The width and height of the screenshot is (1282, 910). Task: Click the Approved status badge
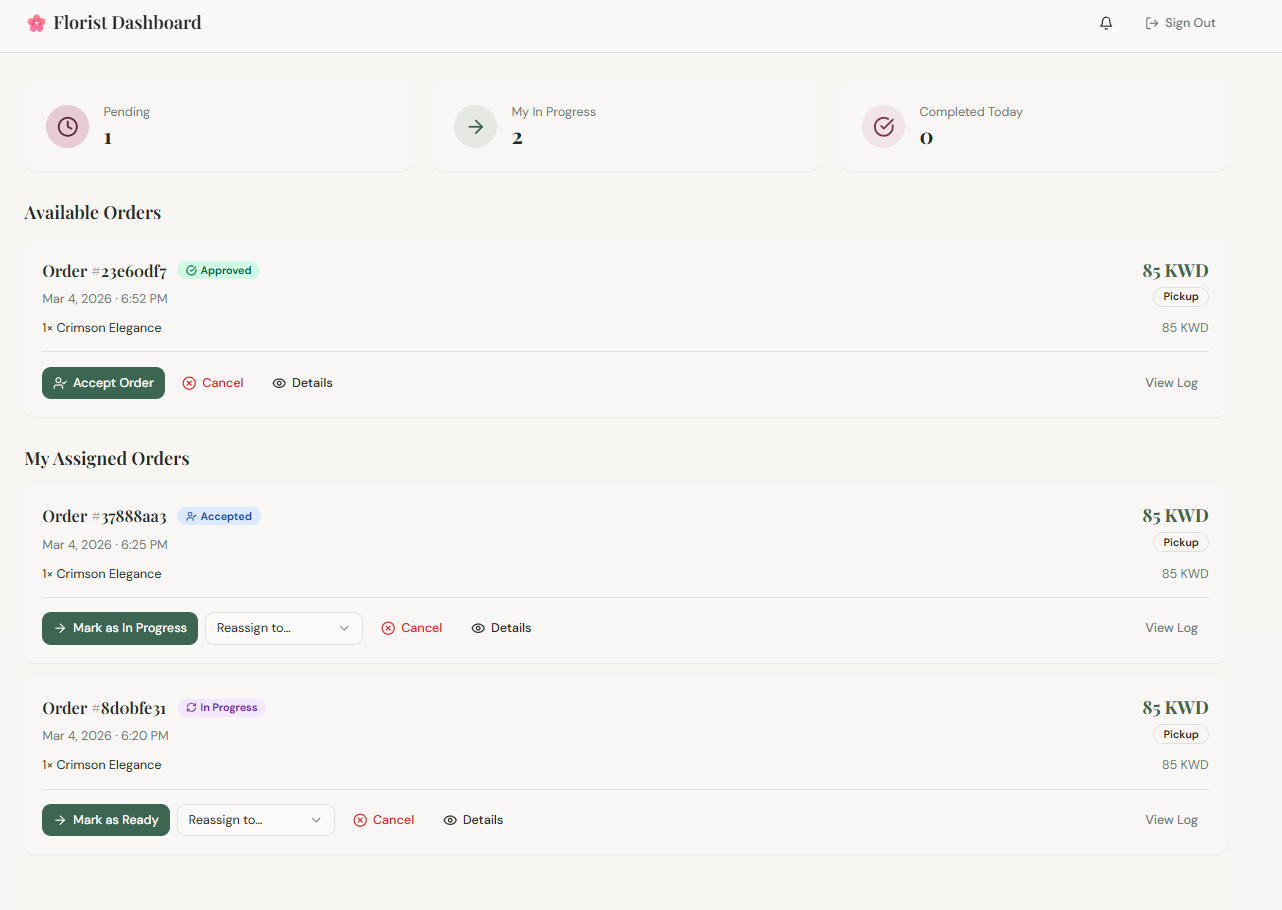[x=218, y=270]
